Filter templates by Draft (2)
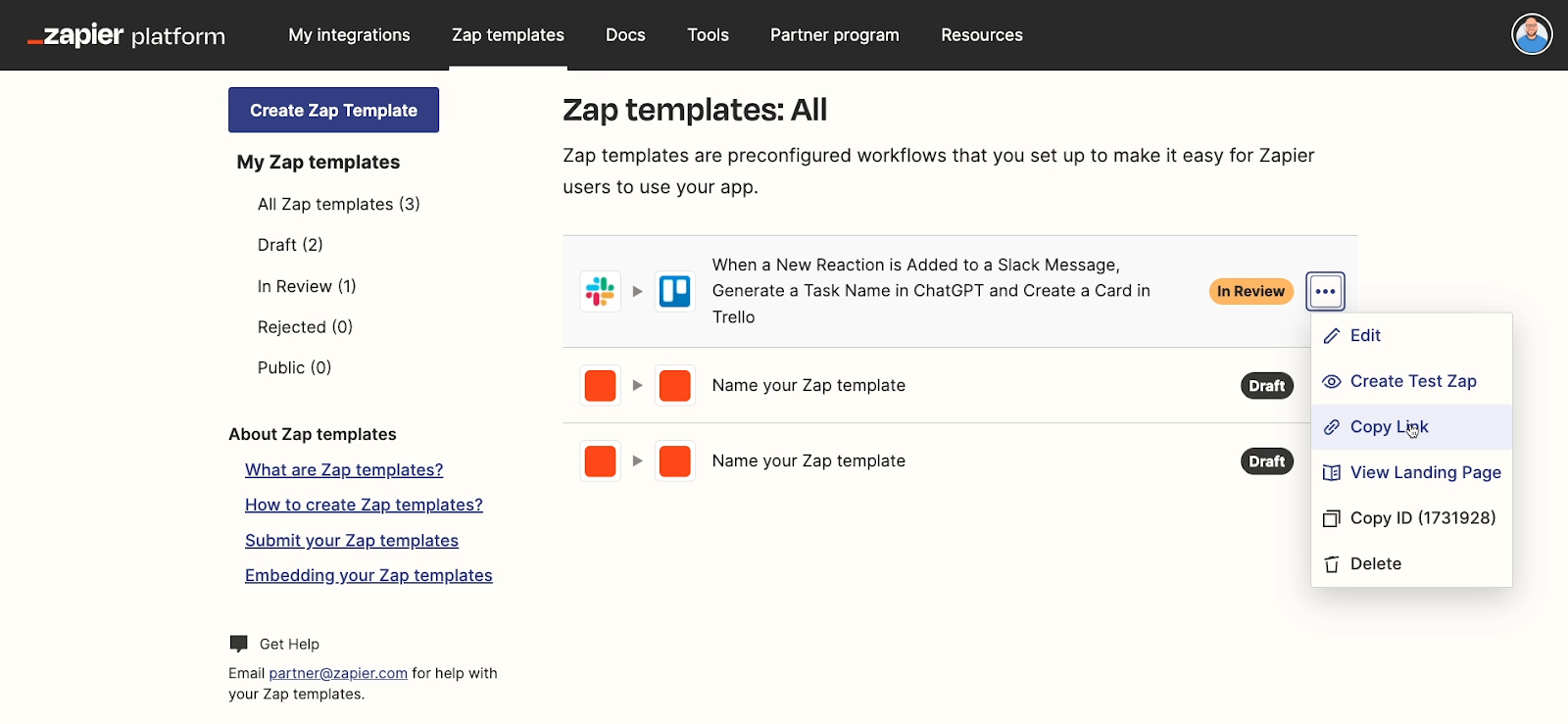 click(x=290, y=245)
